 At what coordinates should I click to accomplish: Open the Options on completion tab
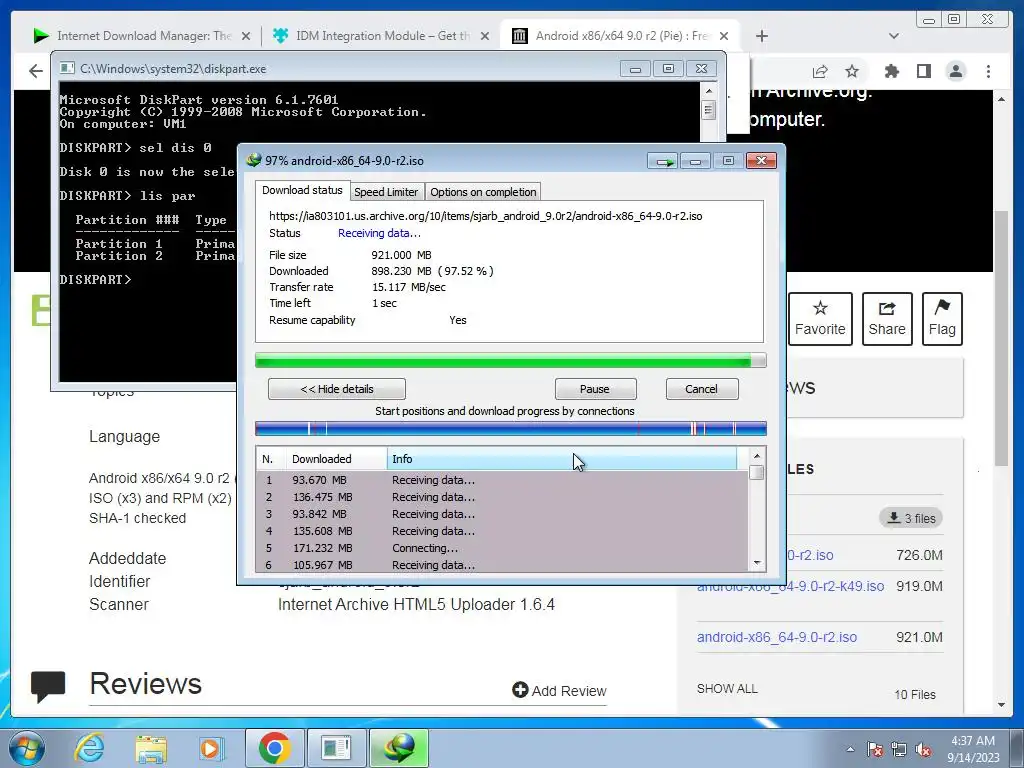pos(483,192)
